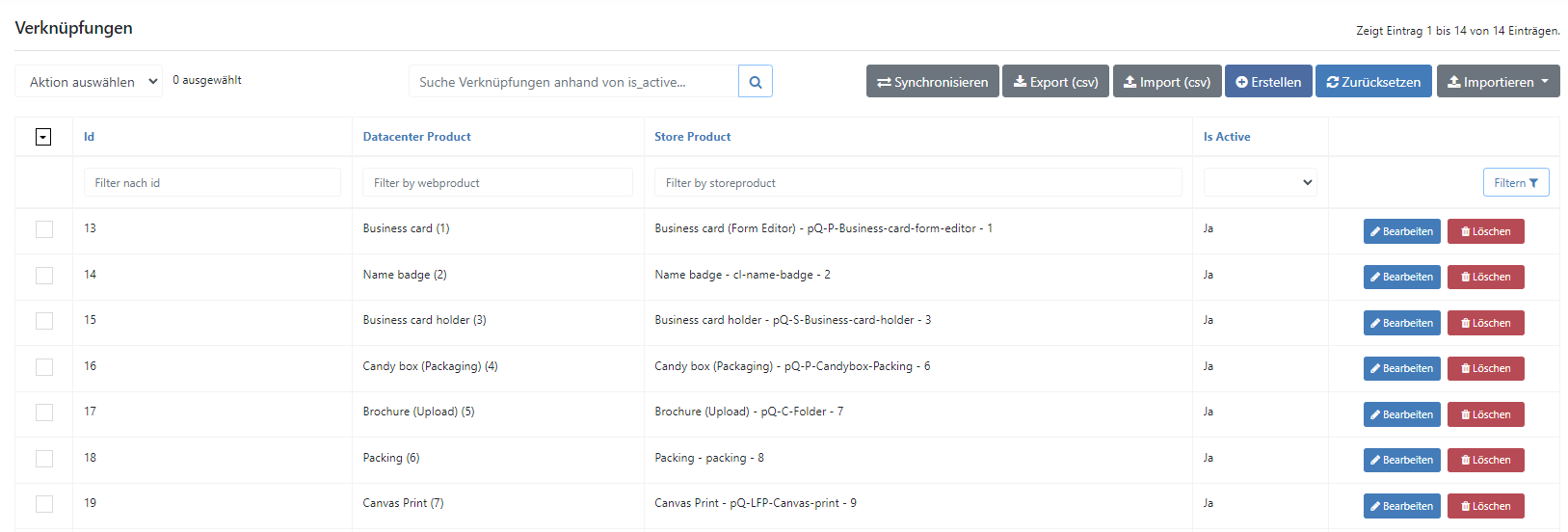Open the Is Active filter select
This screenshot has width=1568, height=532.
click(1260, 182)
